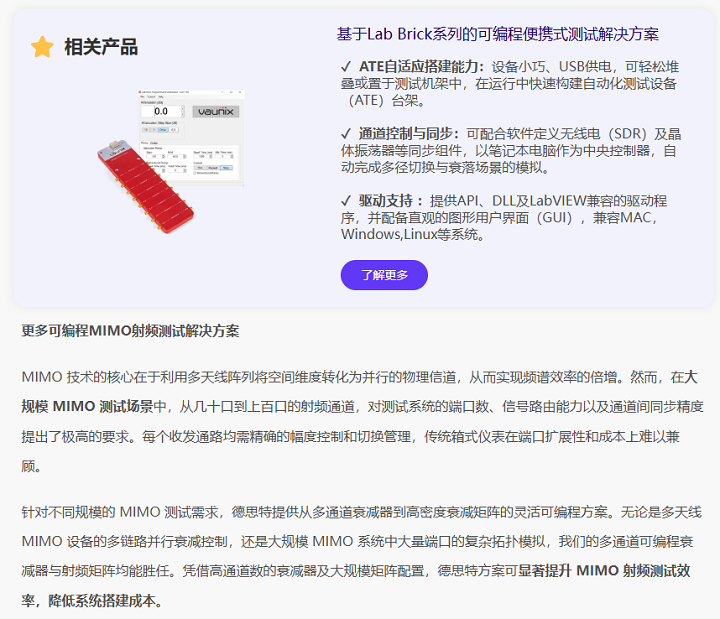
Task: Select the ATE自适应搭建能力 bold text
Action: (422, 67)
